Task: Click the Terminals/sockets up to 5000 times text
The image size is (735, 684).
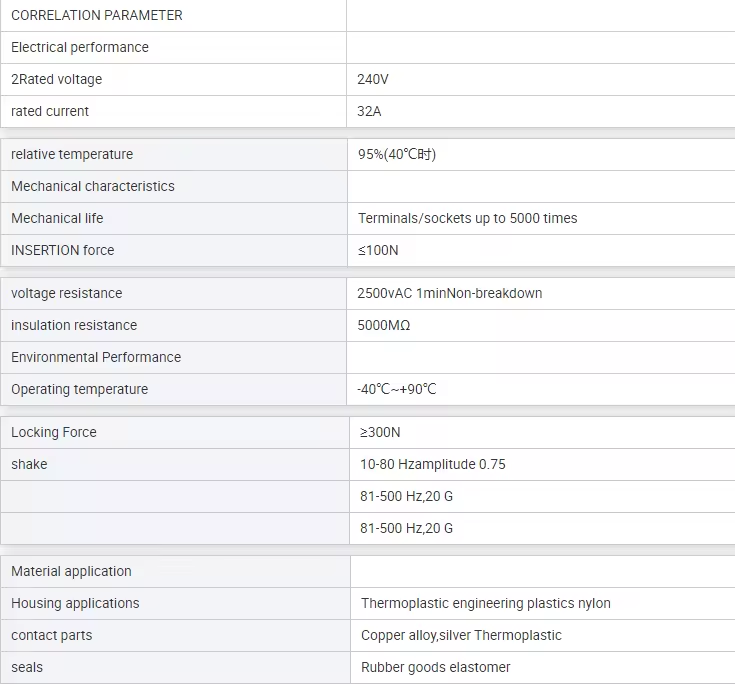Action: click(x=467, y=219)
